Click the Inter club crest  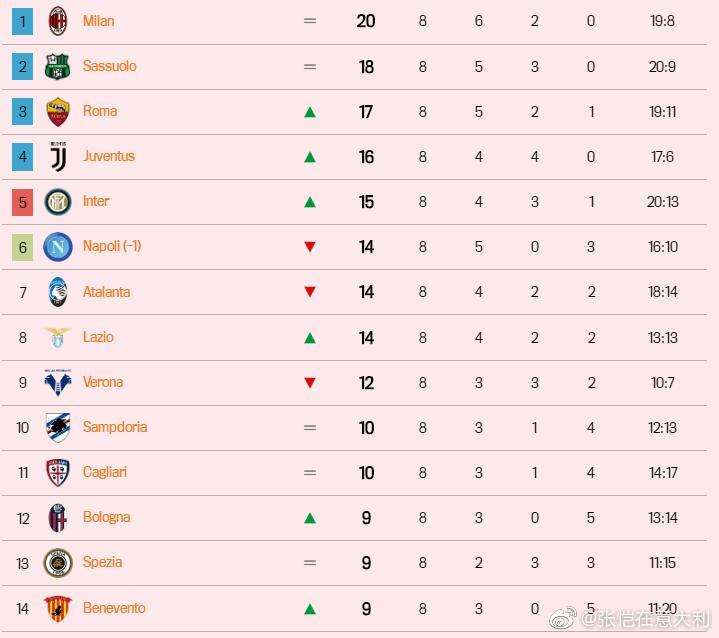(x=58, y=202)
